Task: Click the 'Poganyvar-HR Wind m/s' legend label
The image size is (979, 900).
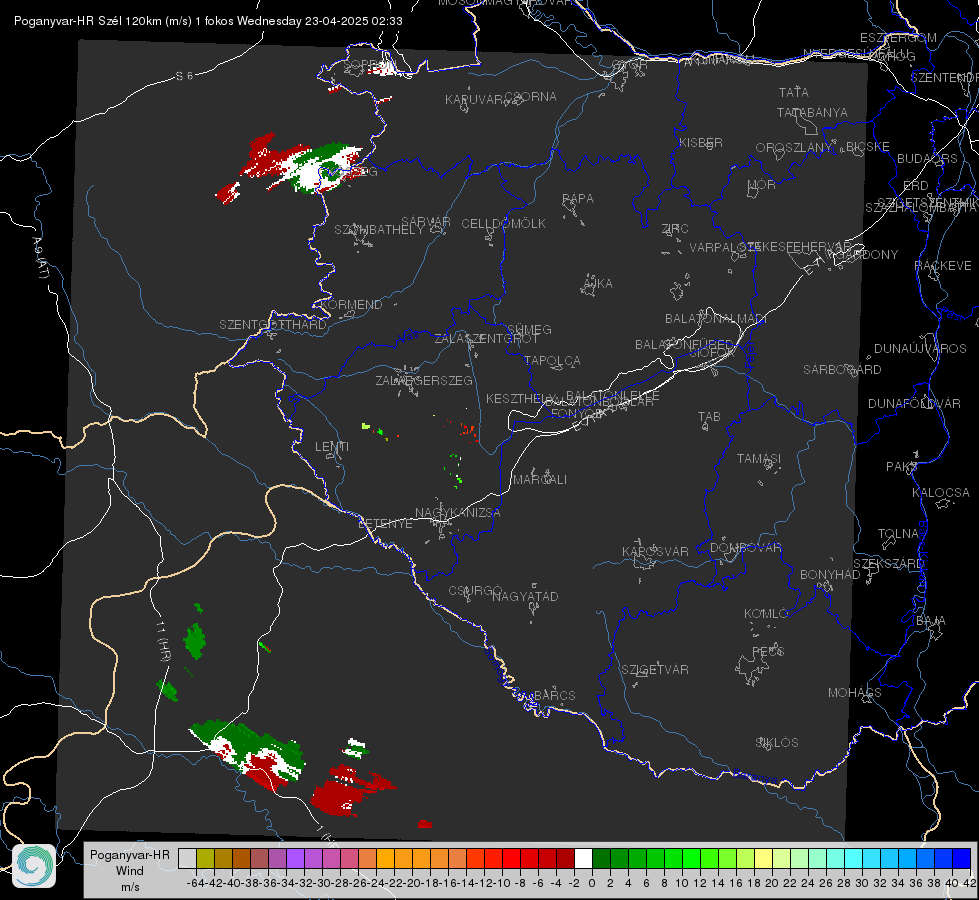Action: click(x=130, y=871)
